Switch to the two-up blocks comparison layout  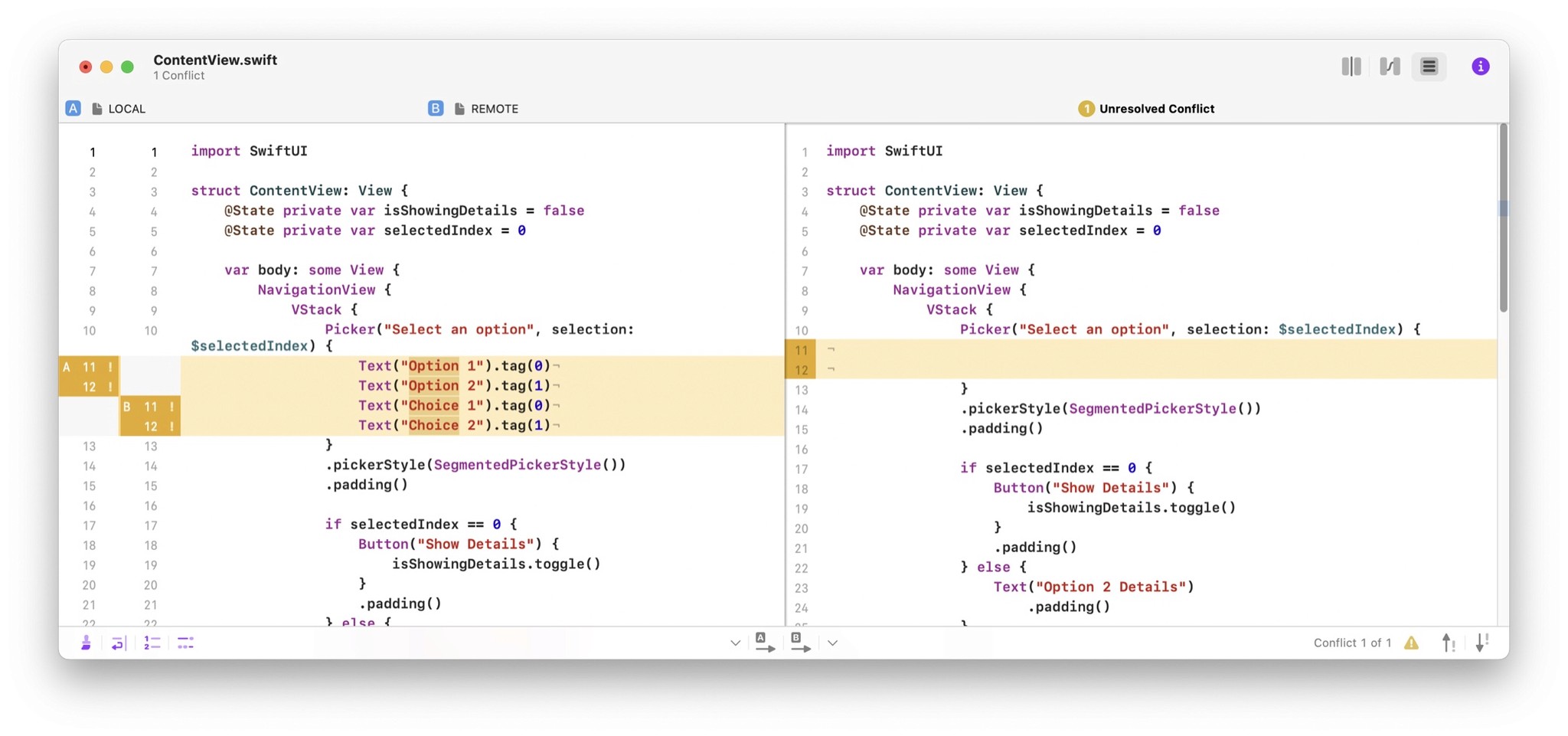[x=1351, y=67]
